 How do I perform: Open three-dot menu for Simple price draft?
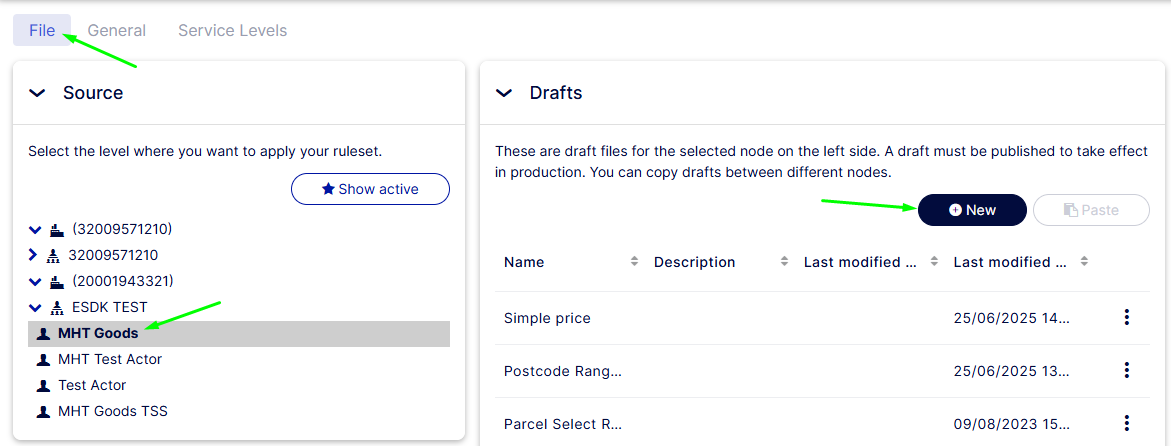click(x=1126, y=318)
